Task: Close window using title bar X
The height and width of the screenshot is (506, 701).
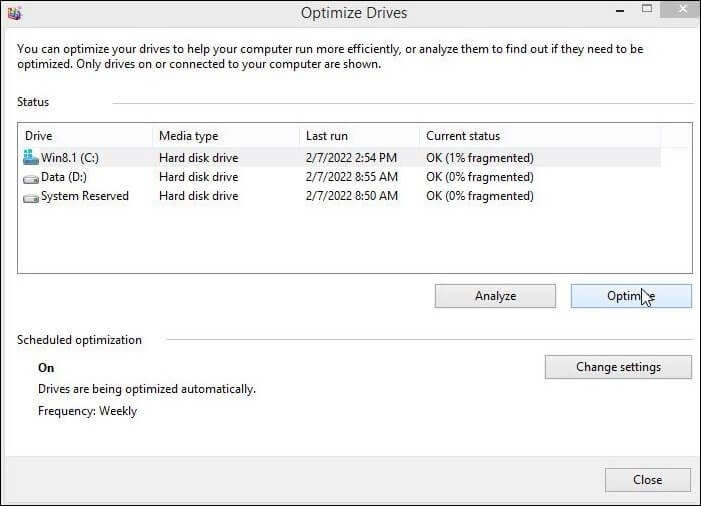Action: pos(682,9)
